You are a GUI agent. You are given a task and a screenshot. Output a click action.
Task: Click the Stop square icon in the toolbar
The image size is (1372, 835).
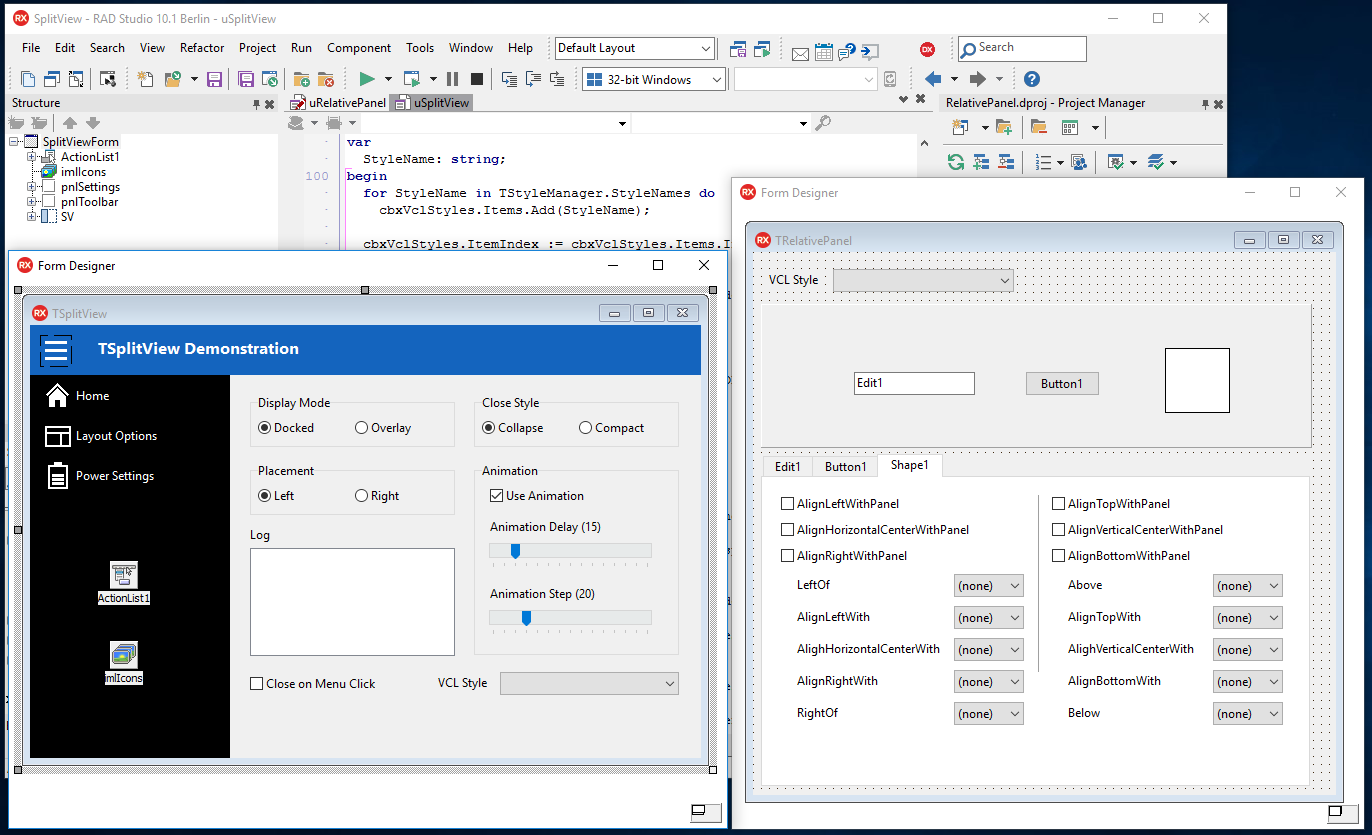point(477,79)
